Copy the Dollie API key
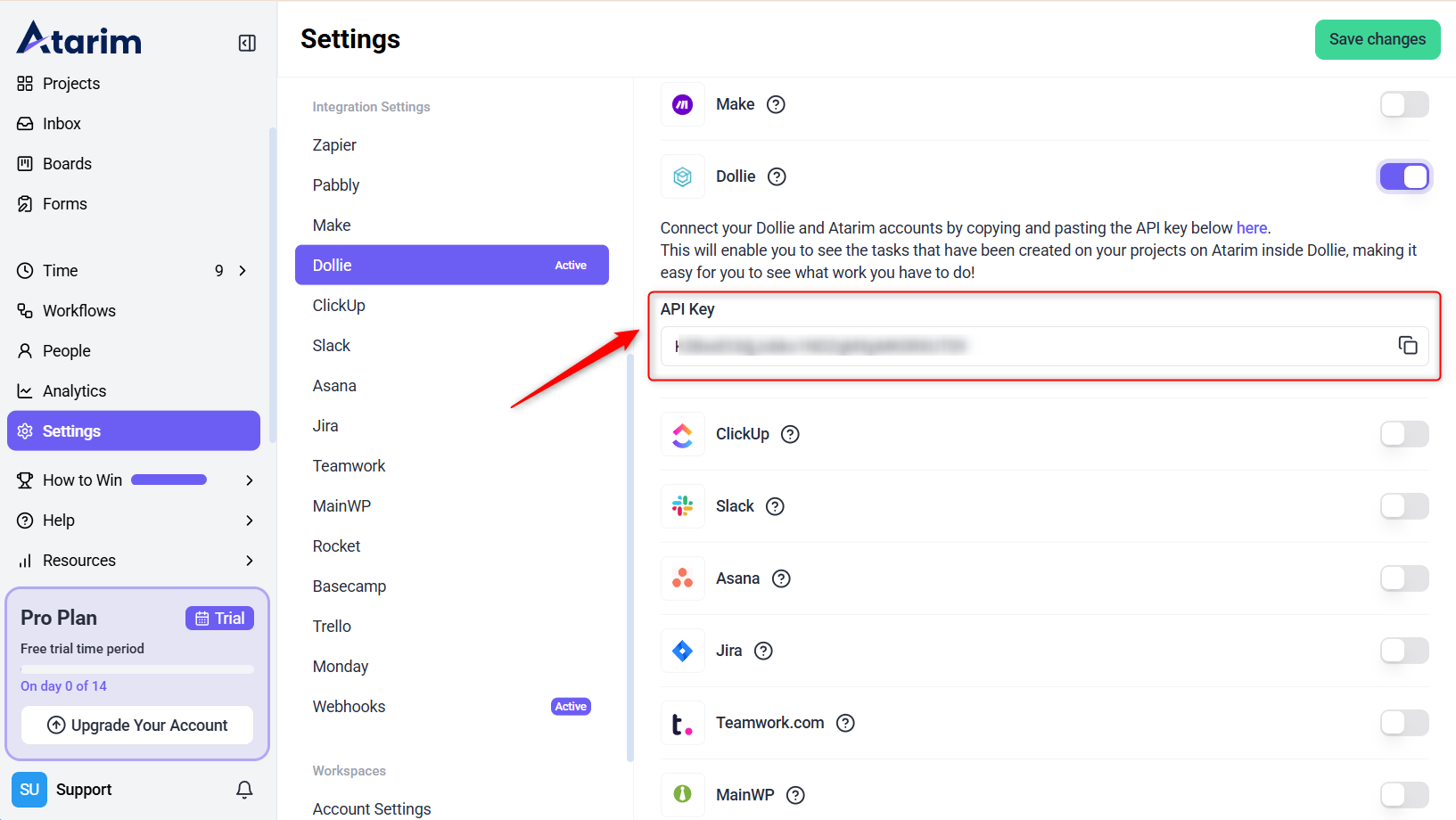1456x820 pixels. click(x=1407, y=346)
